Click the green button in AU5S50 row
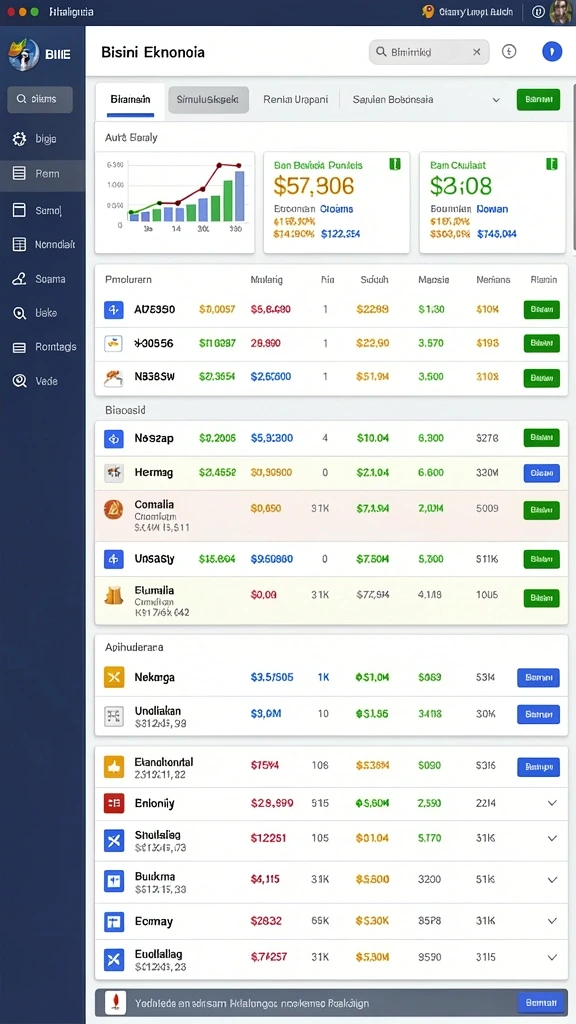 [x=541, y=310]
